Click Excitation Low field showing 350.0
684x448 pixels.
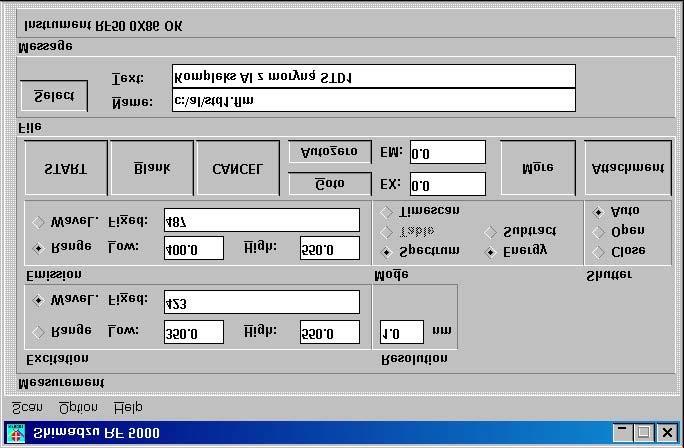point(194,332)
